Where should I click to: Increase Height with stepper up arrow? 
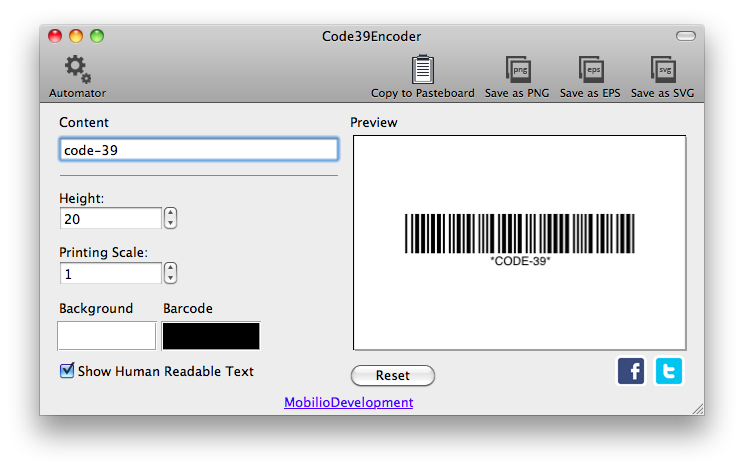[x=170, y=213]
